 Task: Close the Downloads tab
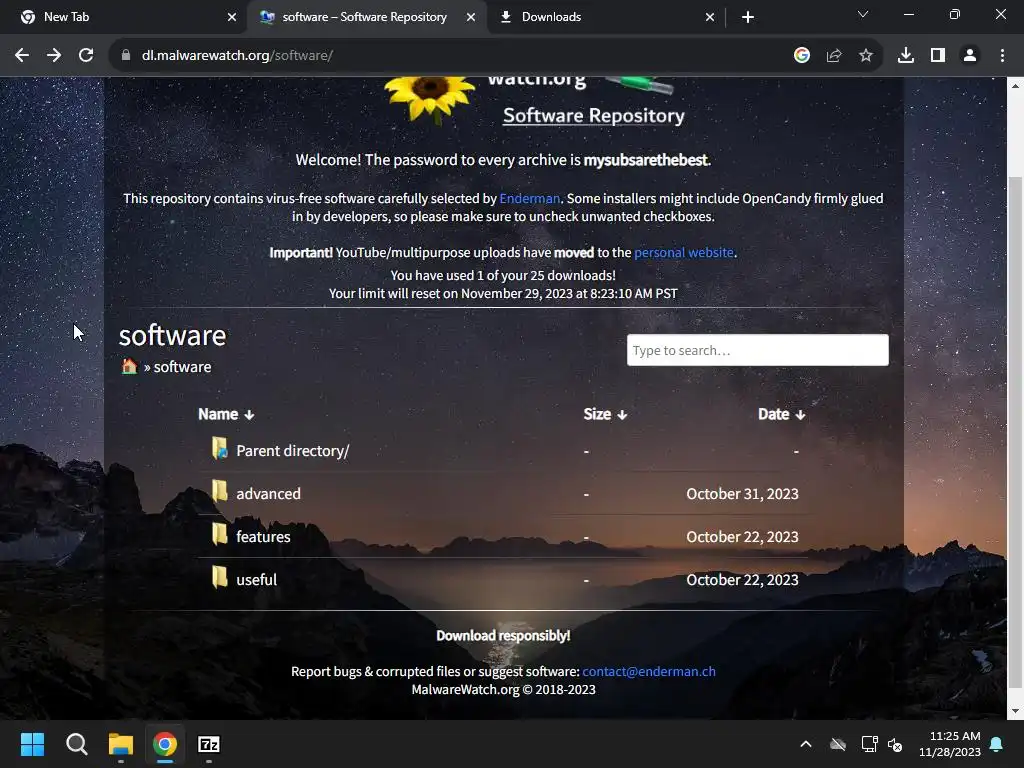pos(710,17)
